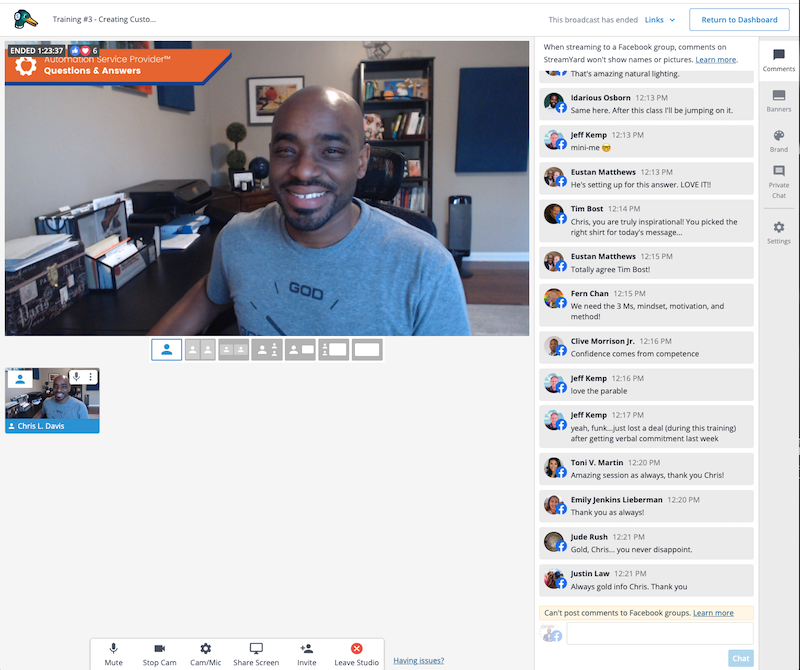Switch to the Brand tab
Image resolution: width=800 pixels, height=670 pixels.
(778, 140)
